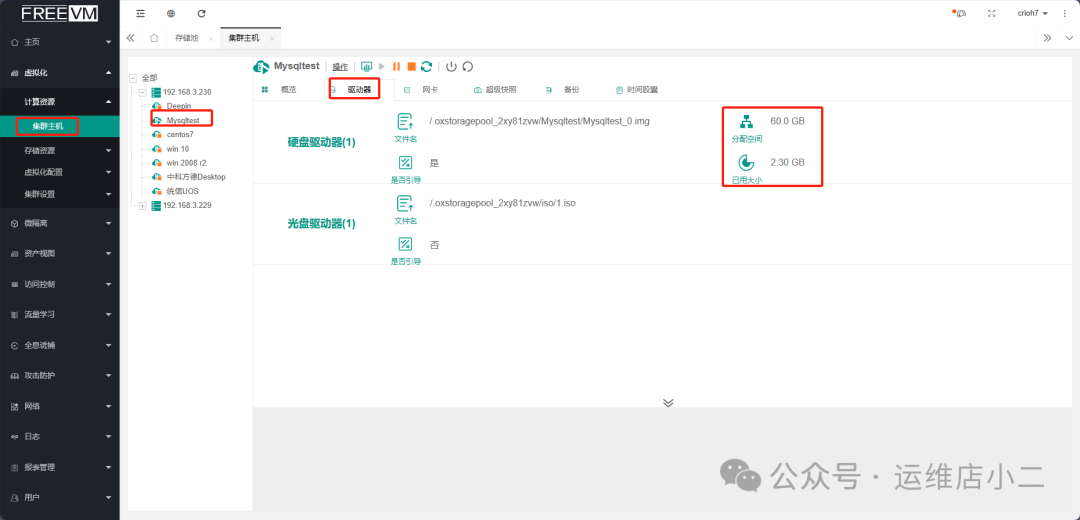Screen dimensions: 1080x520
Task: Expand the 资产视图 sidebar menu
Action: click(60, 253)
